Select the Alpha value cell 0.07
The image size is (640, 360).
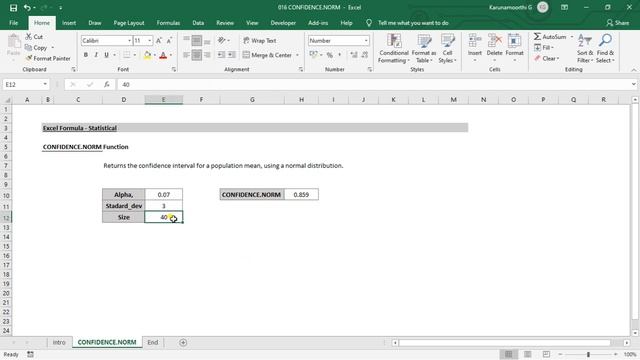(164, 195)
